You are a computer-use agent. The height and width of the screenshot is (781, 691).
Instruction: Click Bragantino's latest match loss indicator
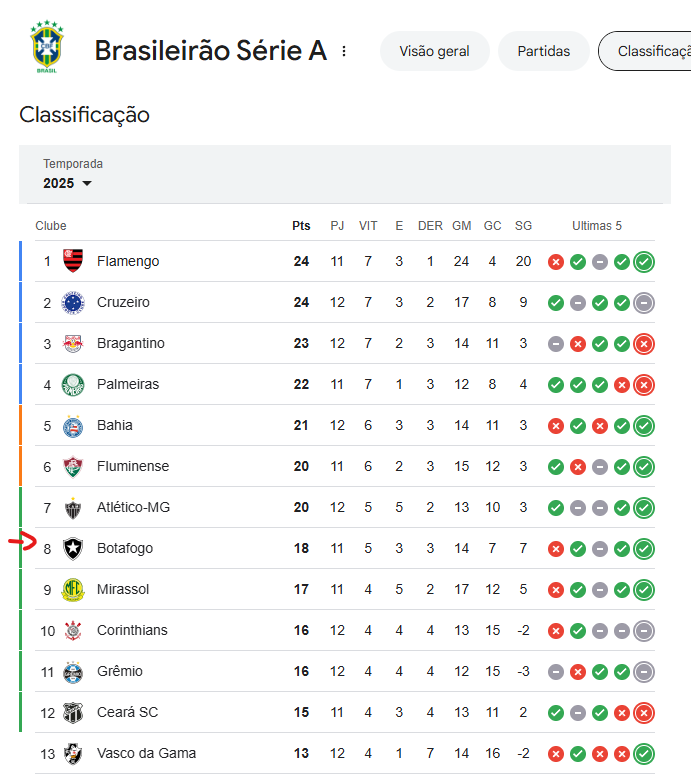click(x=644, y=344)
